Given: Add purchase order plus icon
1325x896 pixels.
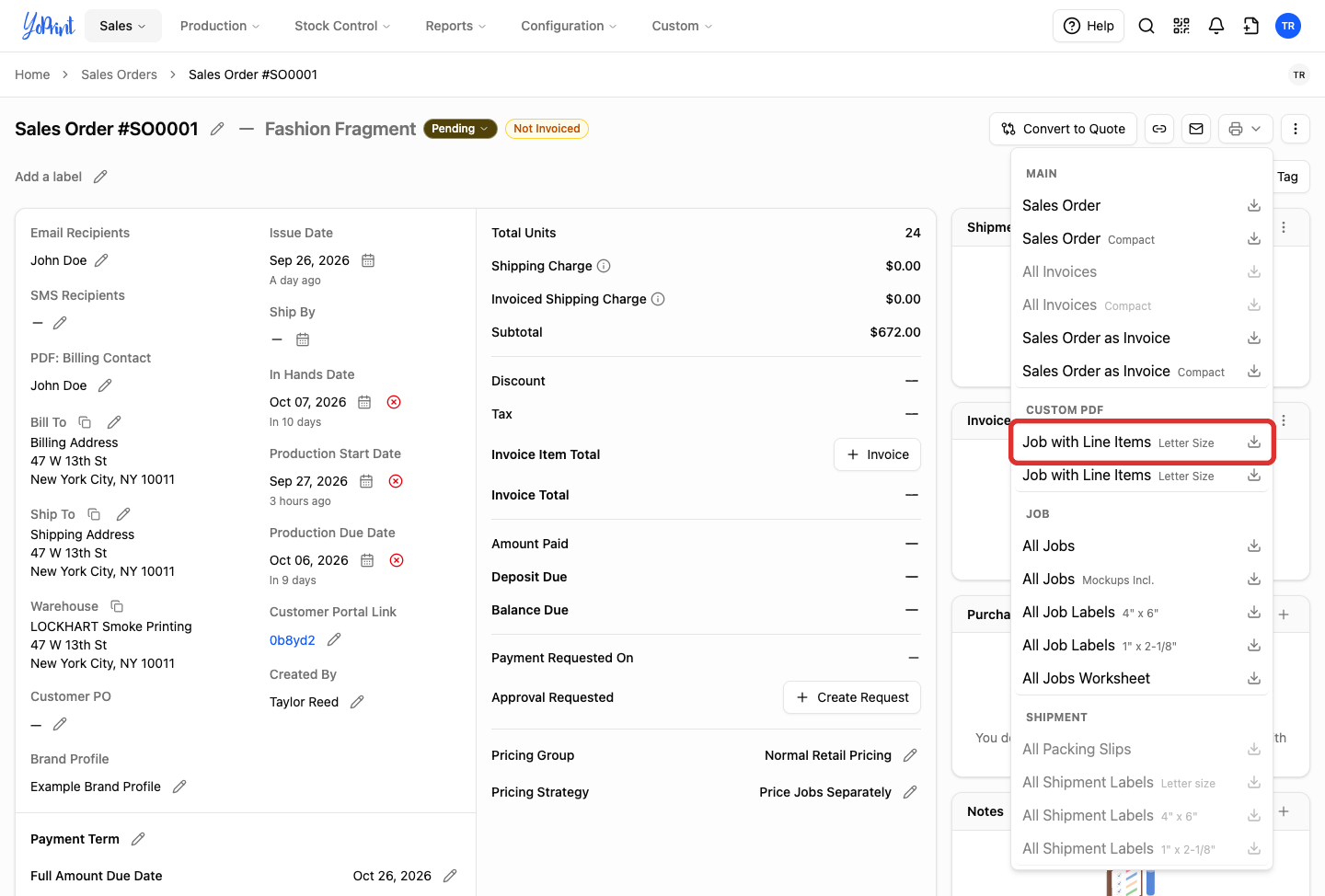Looking at the screenshot, I should (1284, 615).
